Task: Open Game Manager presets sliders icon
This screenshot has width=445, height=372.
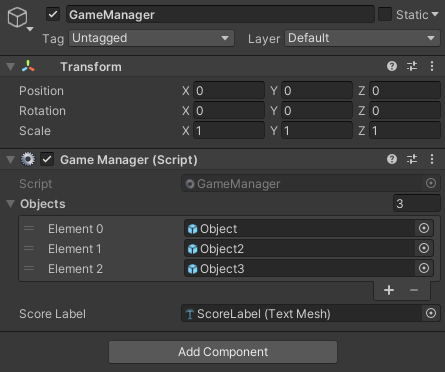Action: 412,159
